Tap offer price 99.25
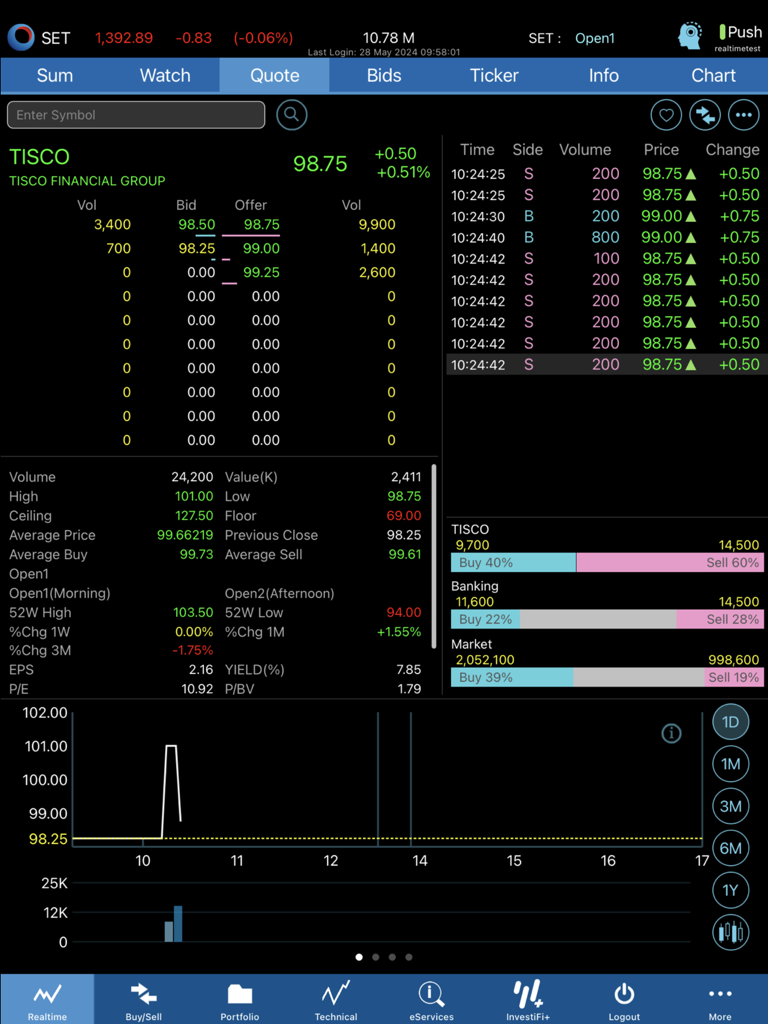The width and height of the screenshot is (768, 1024). coord(261,273)
